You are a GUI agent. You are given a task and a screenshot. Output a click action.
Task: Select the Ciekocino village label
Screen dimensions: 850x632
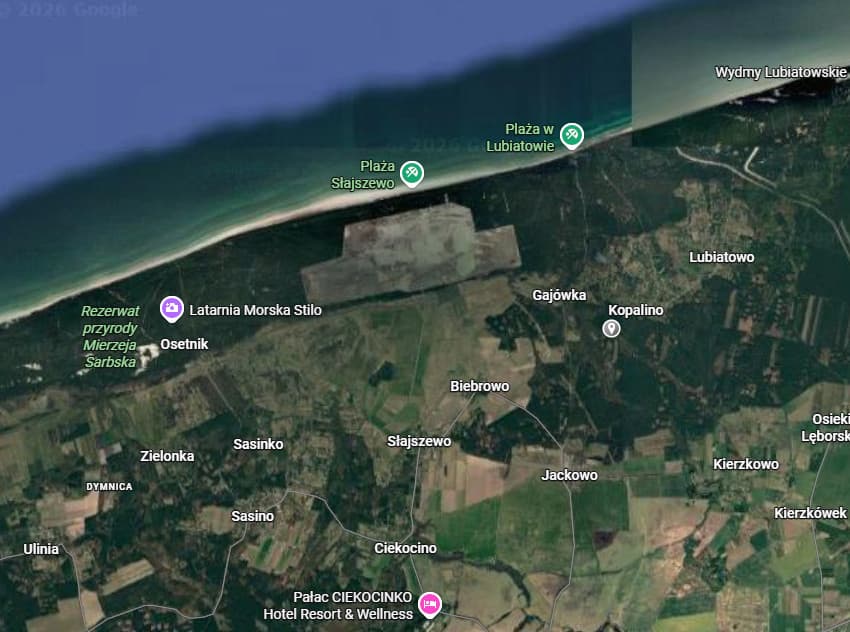[405, 548]
